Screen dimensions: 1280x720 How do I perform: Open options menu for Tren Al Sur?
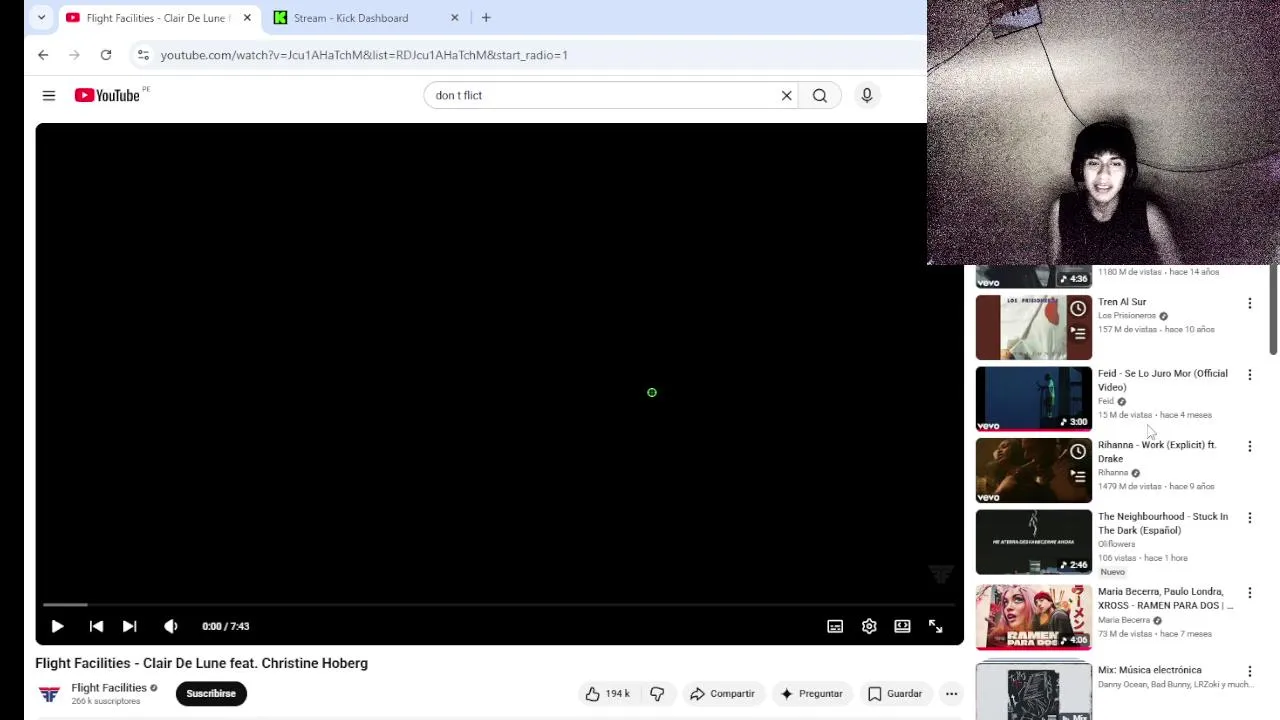pyautogui.click(x=1249, y=303)
